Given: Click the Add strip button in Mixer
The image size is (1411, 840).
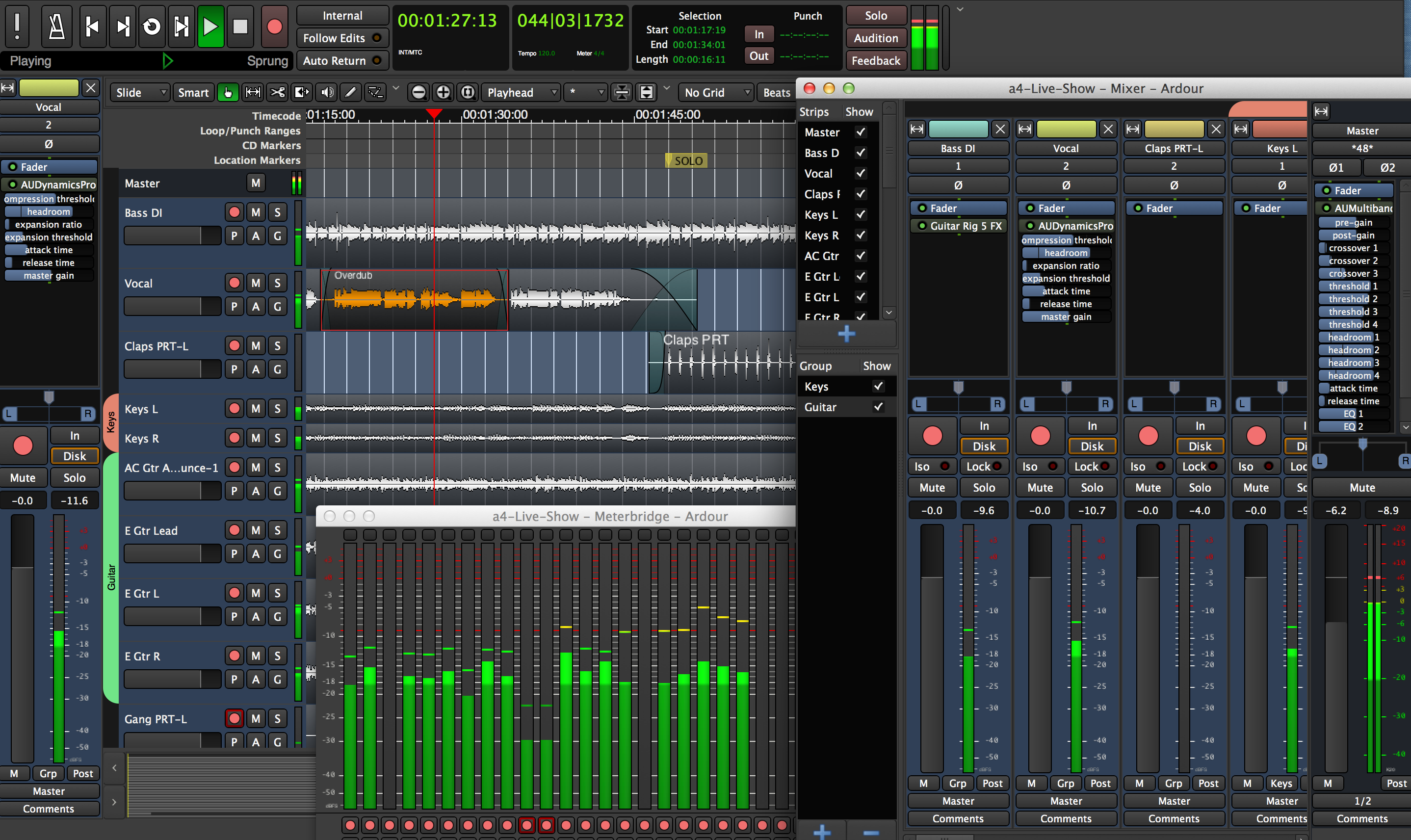Looking at the screenshot, I should tap(843, 334).
